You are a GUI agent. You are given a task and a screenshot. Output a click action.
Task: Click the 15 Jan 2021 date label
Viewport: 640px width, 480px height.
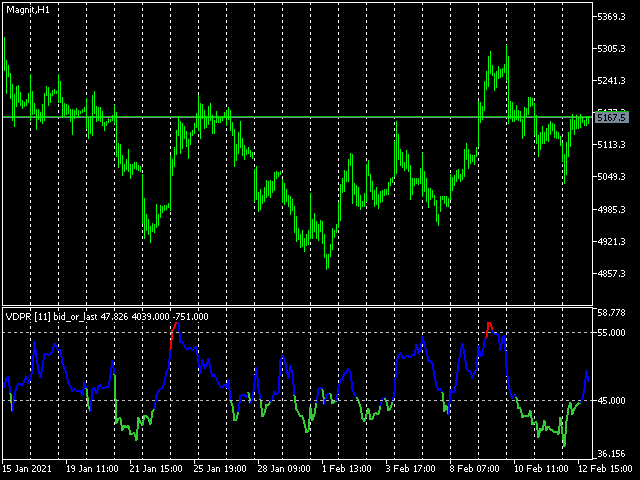(x=27, y=469)
